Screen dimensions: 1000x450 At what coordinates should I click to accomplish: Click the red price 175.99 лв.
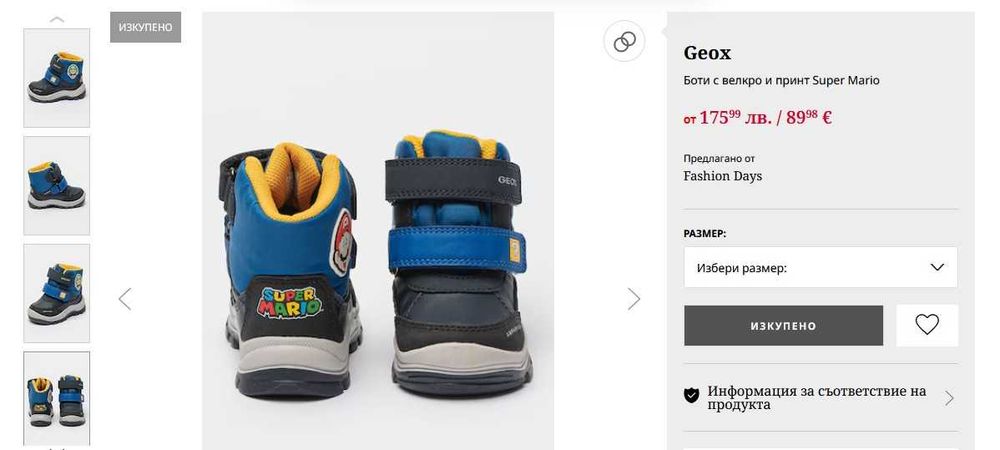(735, 118)
